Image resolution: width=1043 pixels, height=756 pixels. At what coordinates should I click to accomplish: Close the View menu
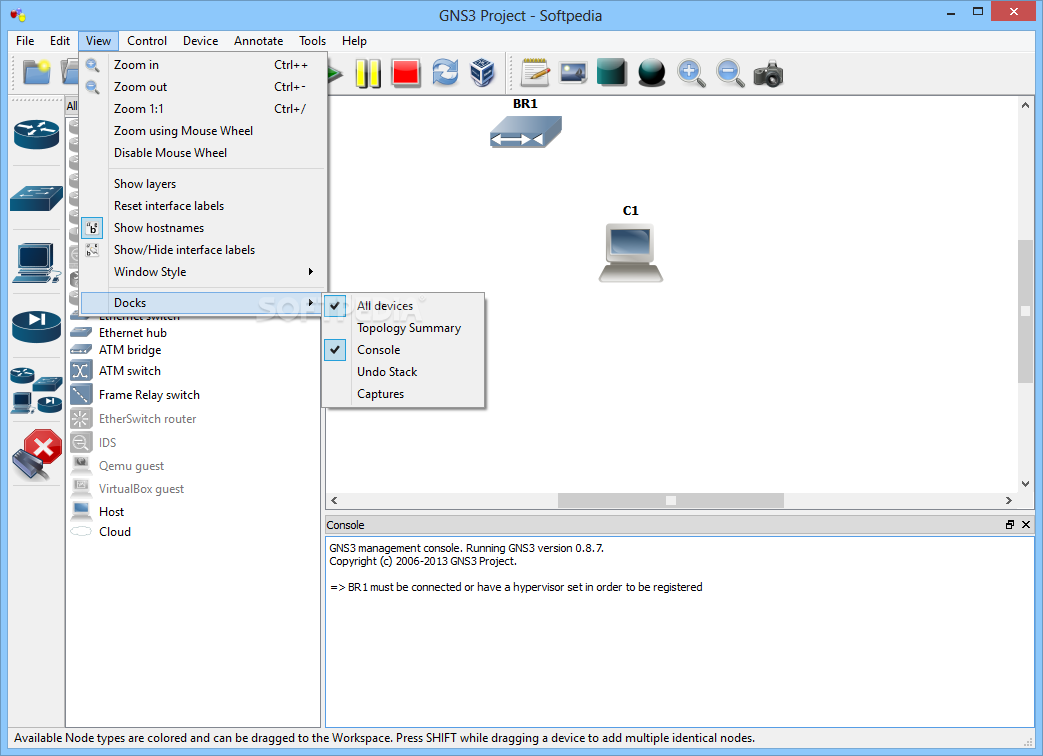tap(98, 41)
